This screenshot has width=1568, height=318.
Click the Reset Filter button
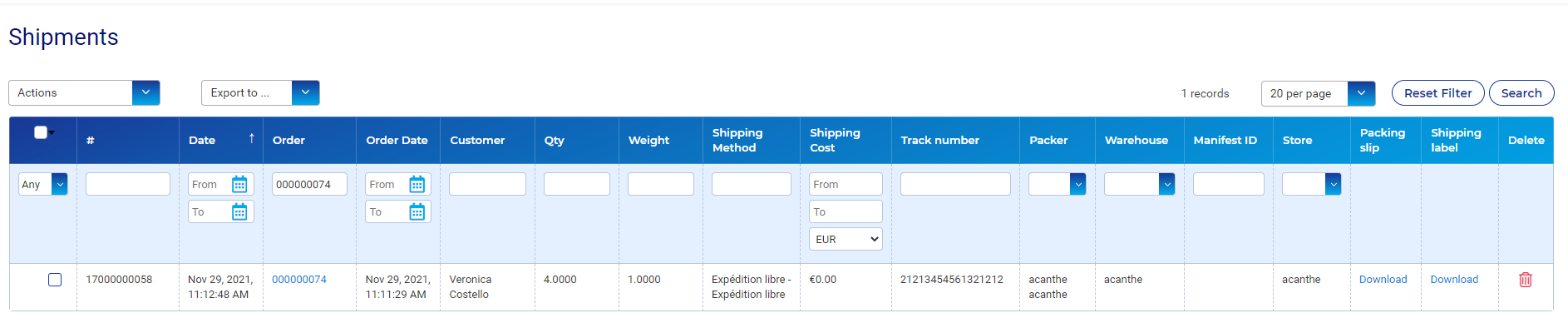pyautogui.click(x=1437, y=93)
